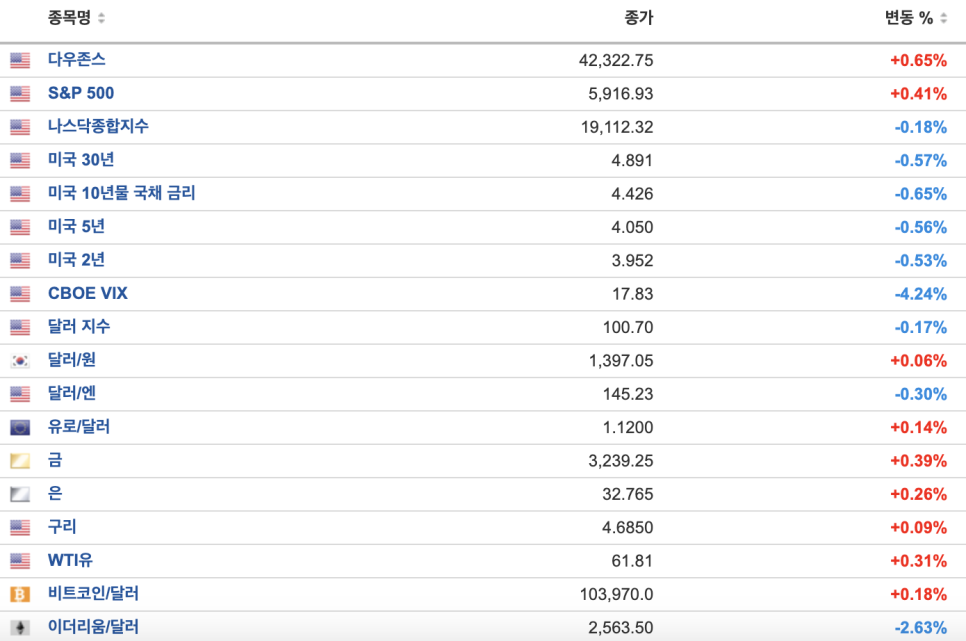Click the flag icon beside CBOE VIX
This screenshot has height=641, width=966.
point(20,293)
